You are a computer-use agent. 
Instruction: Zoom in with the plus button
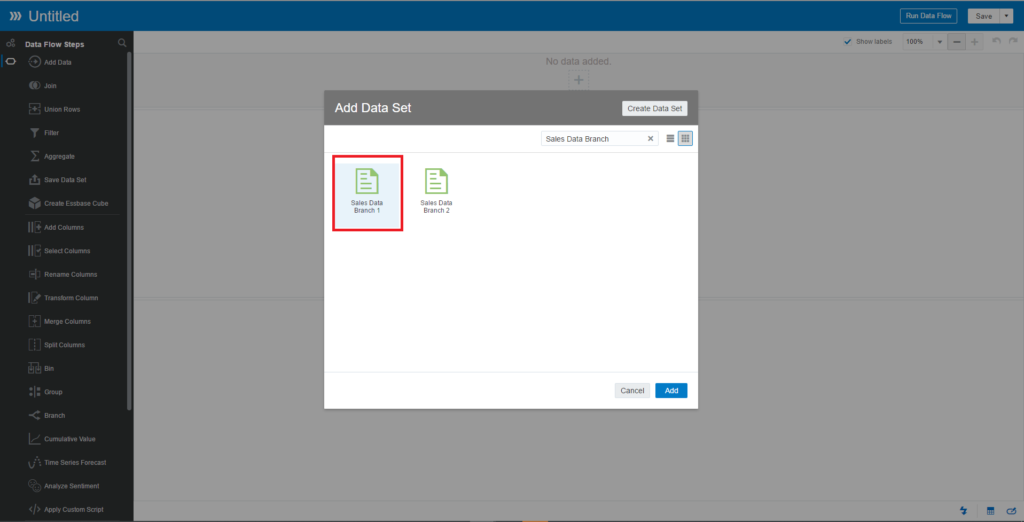(x=974, y=42)
